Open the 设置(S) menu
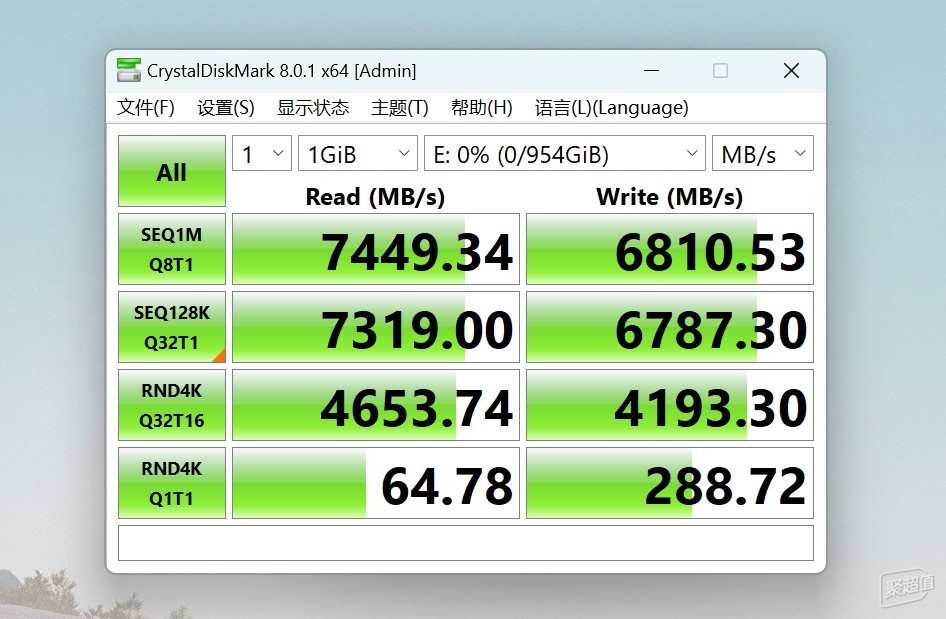 point(226,108)
